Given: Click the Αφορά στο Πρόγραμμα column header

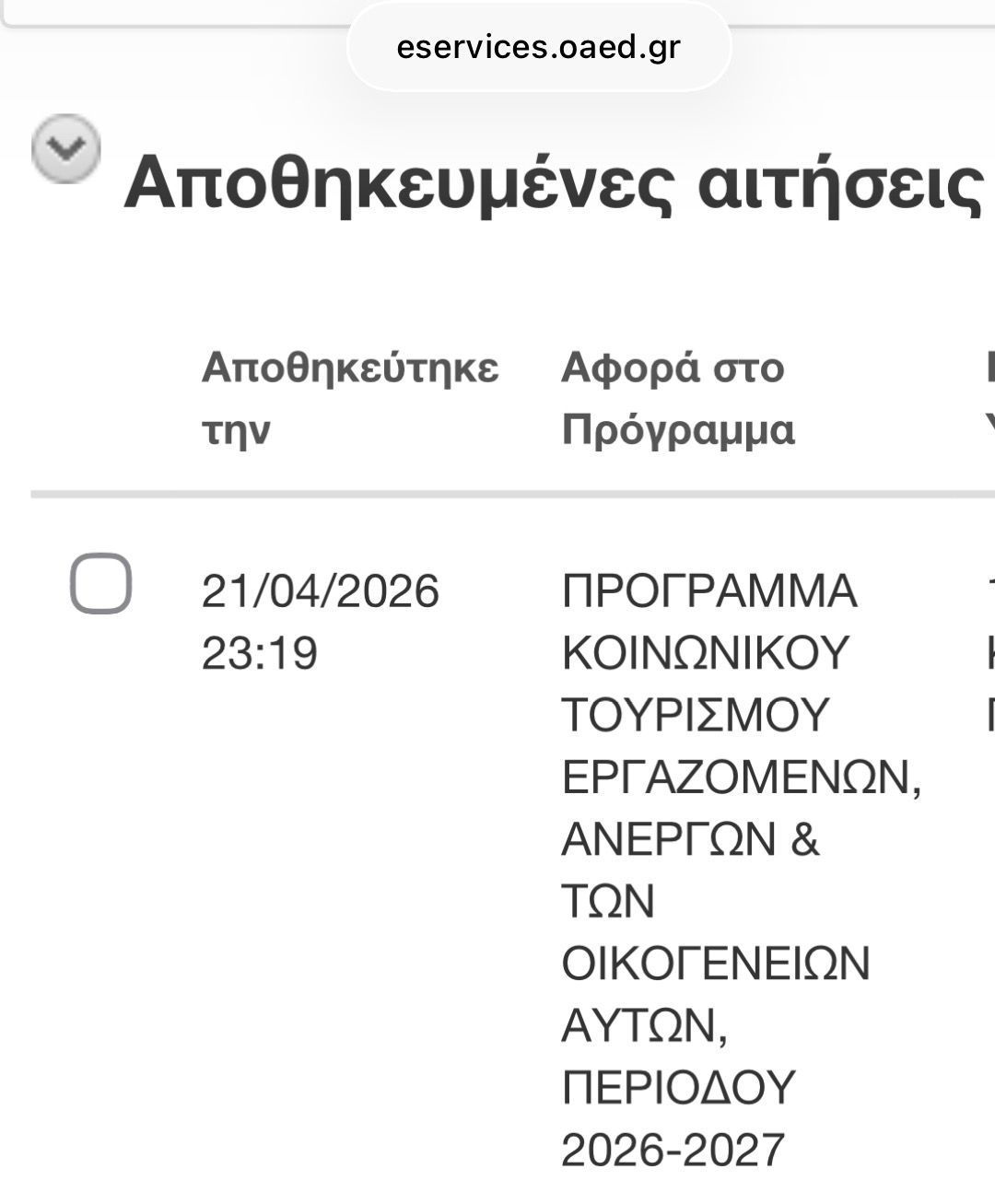Looking at the screenshot, I should point(673,368).
